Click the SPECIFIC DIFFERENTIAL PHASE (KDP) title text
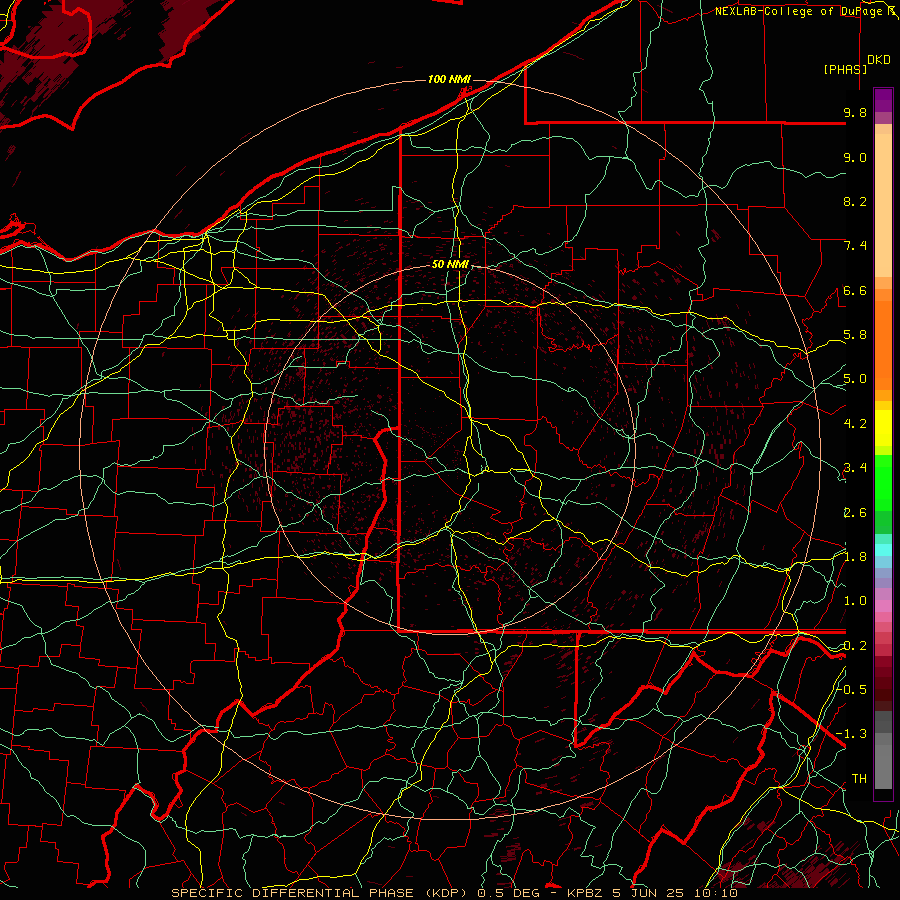 click(317, 893)
